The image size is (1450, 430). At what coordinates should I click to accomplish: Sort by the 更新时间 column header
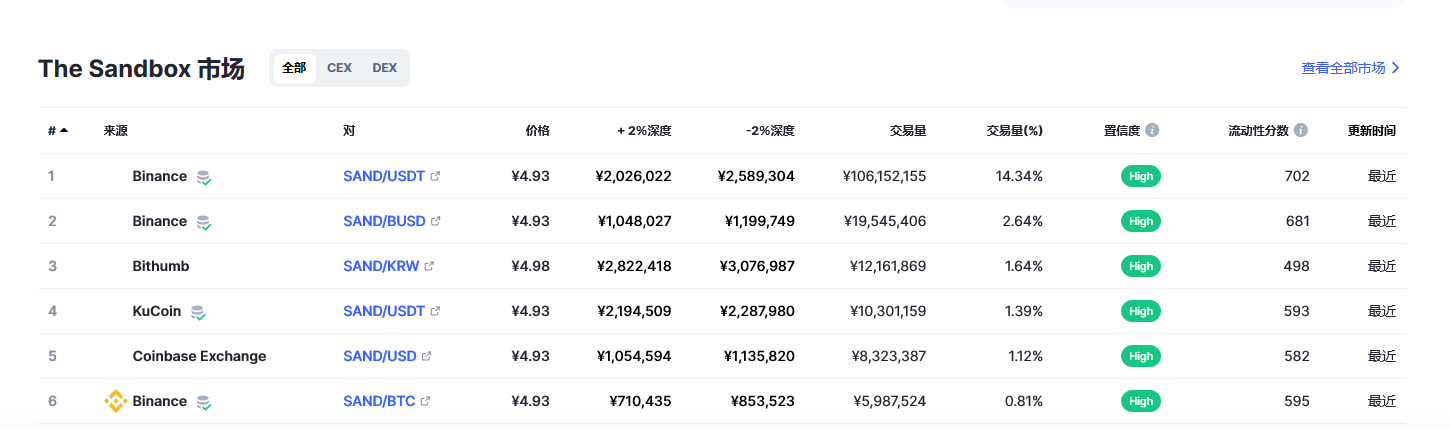coord(1372,130)
